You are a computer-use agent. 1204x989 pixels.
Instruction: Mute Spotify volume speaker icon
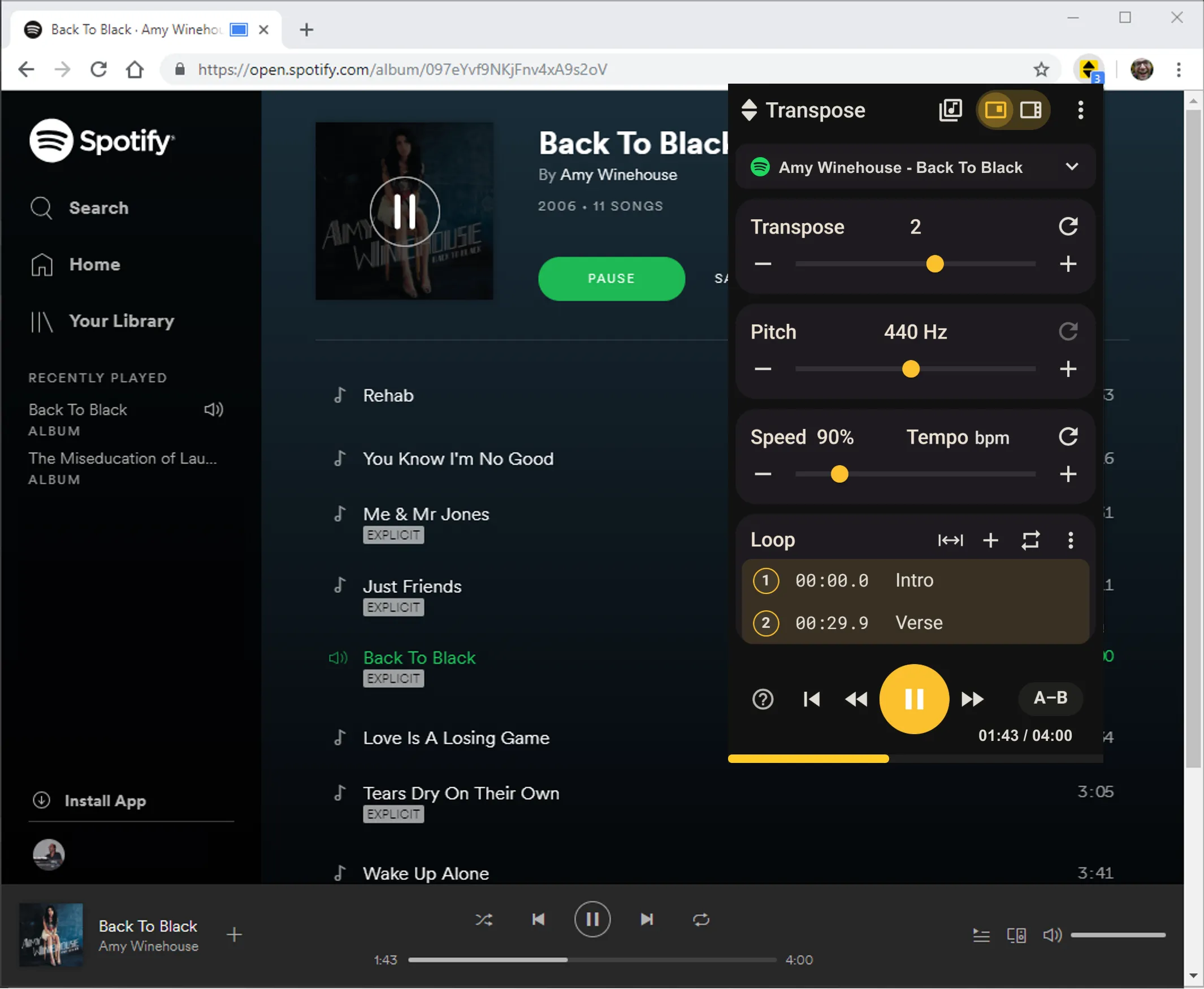point(1052,935)
